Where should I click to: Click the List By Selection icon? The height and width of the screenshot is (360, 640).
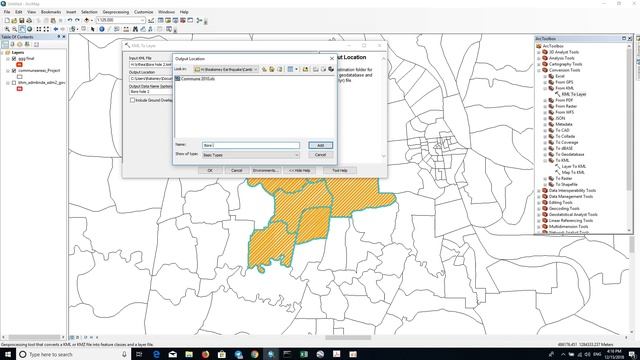(27, 44)
